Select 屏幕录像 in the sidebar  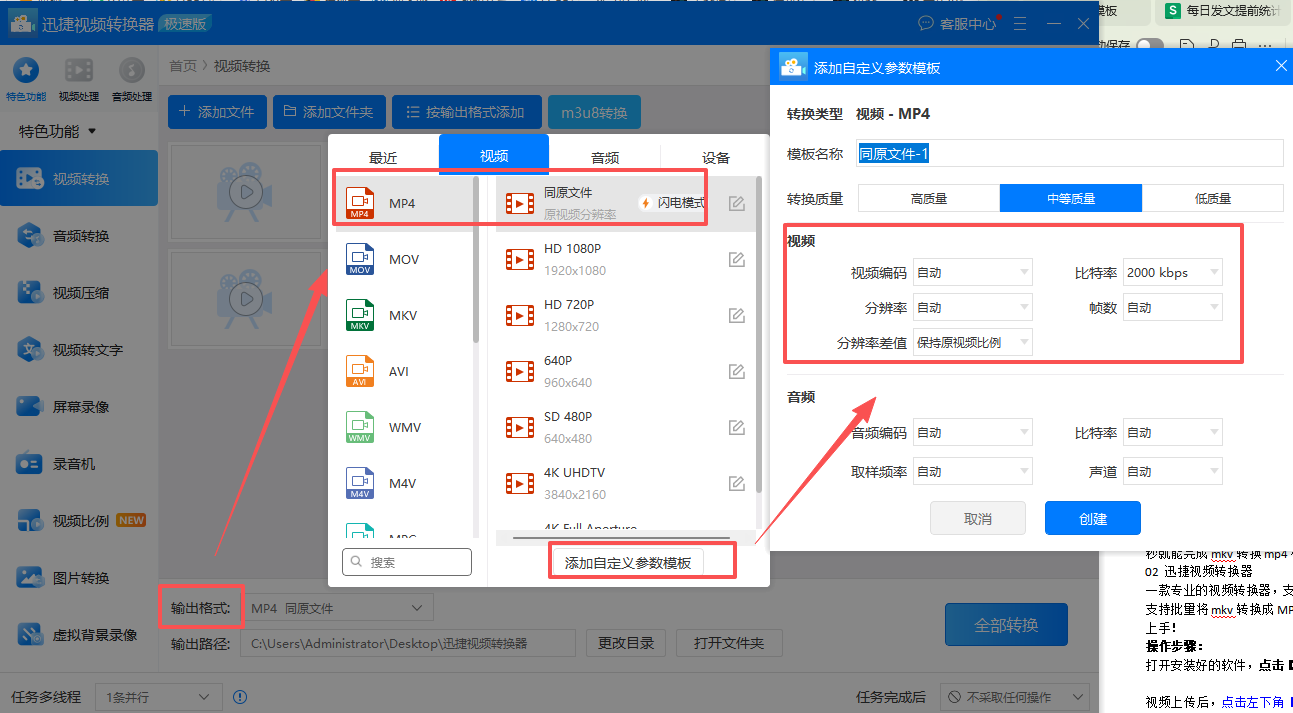79,407
